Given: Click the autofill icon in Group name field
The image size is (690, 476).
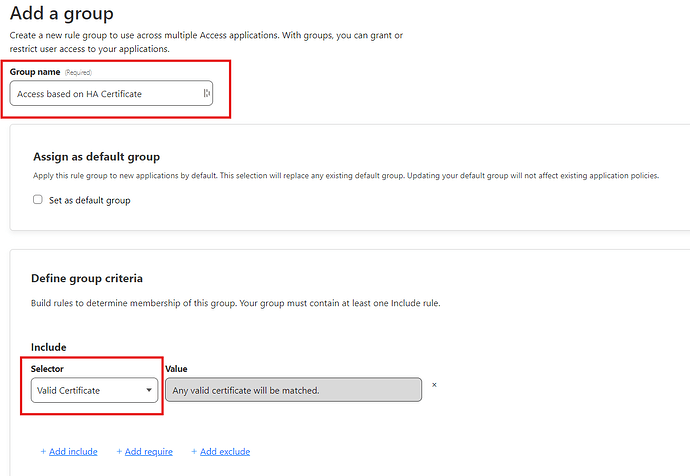Looking at the screenshot, I should (206, 94).
